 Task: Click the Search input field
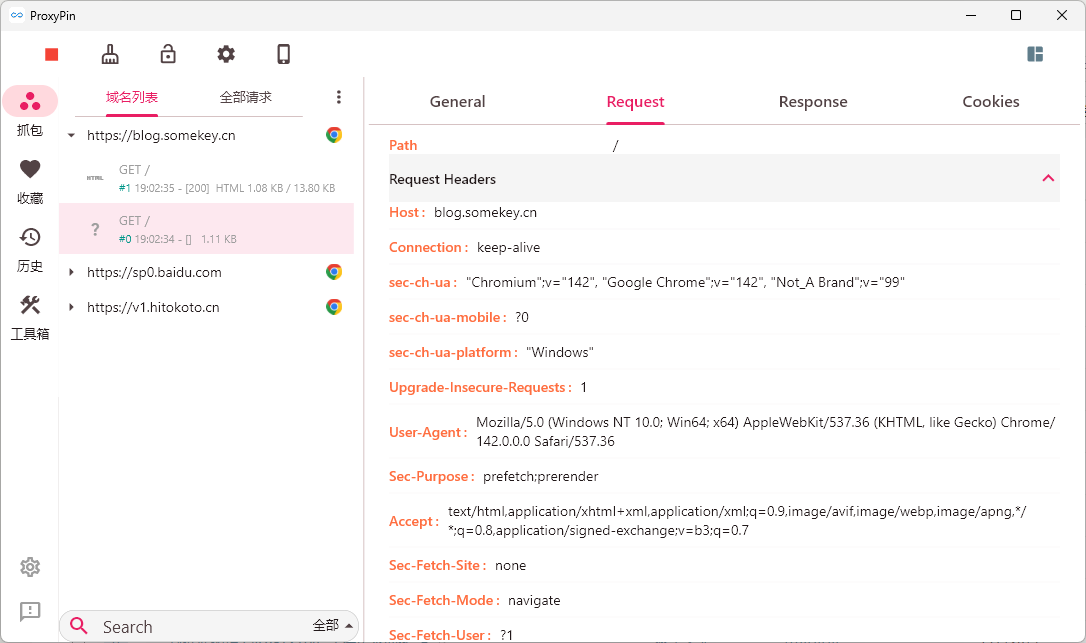[x=200, y=627]
